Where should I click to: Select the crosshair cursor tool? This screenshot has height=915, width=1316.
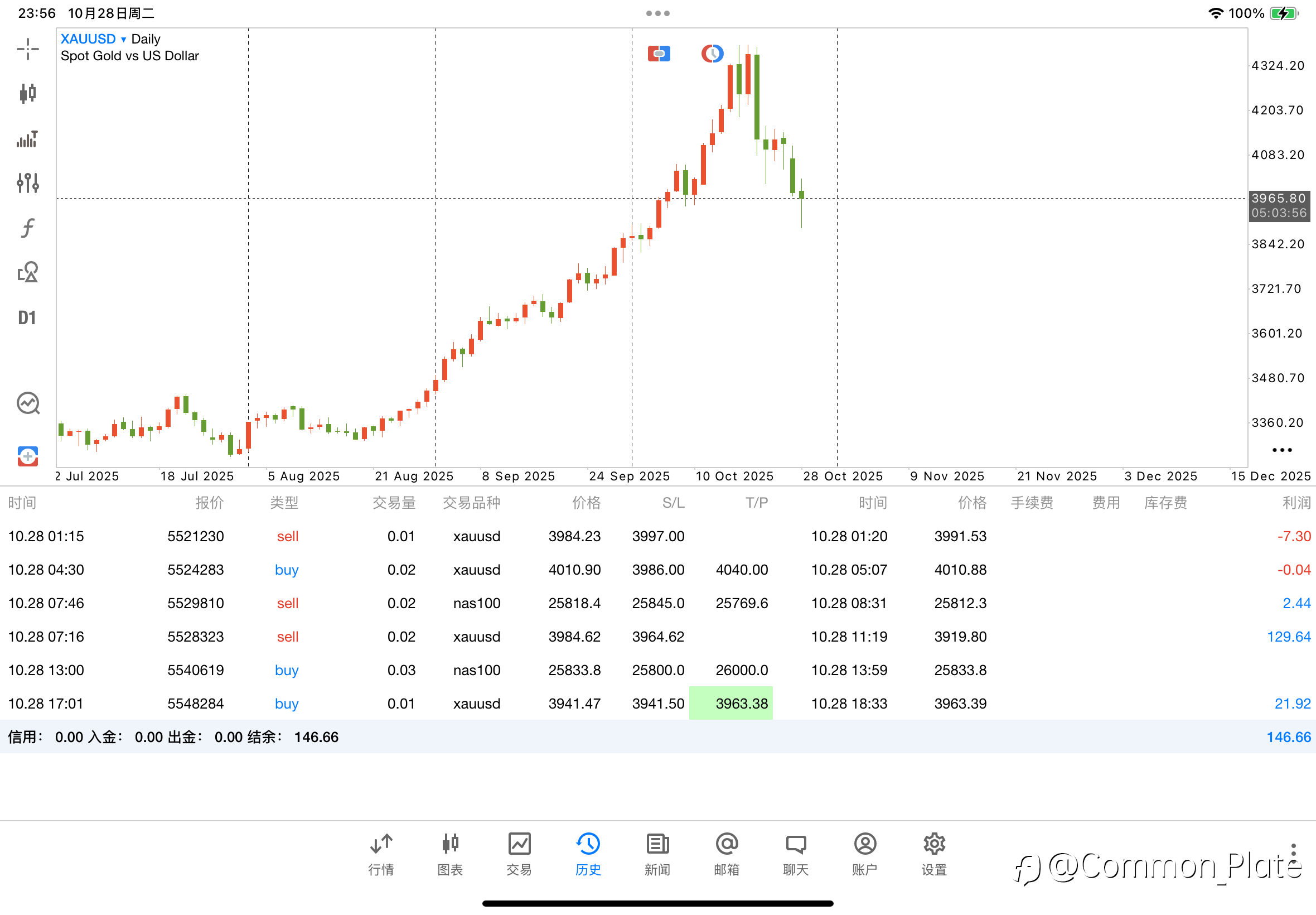[27, 49]
